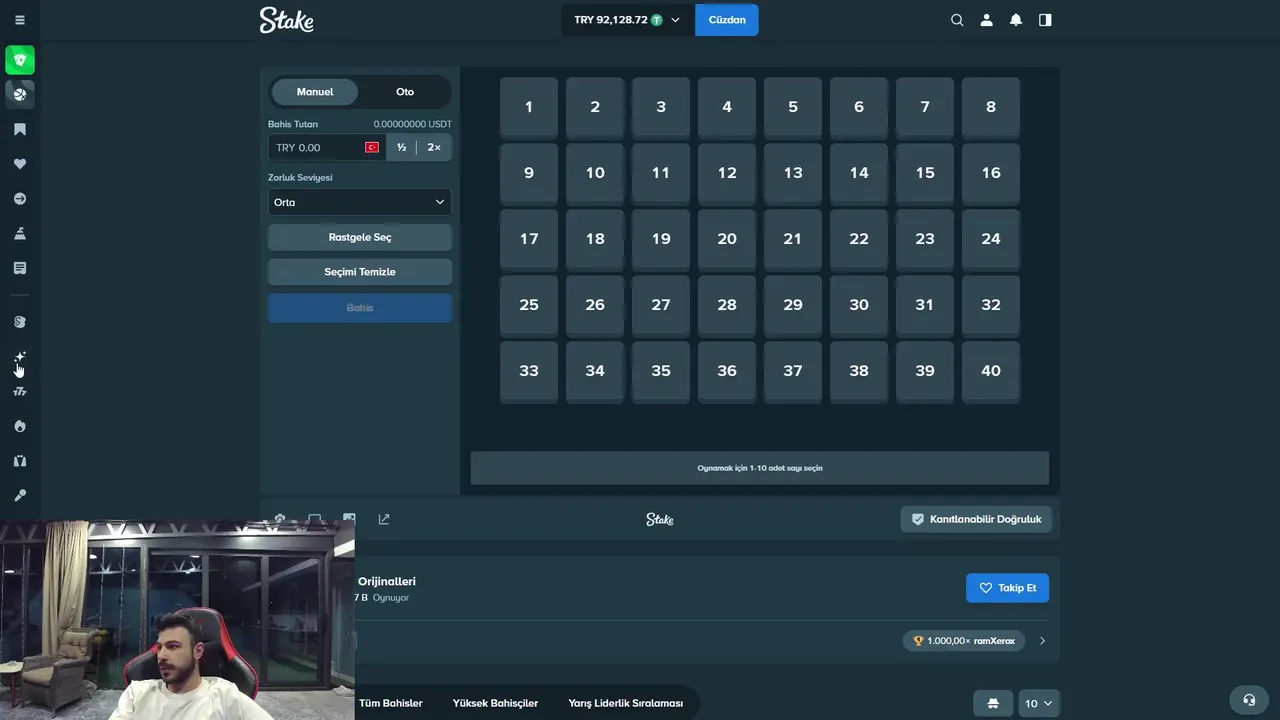Click the Bahis bet button
This screenshot has height=720, width=1280.
pos(360,308)
